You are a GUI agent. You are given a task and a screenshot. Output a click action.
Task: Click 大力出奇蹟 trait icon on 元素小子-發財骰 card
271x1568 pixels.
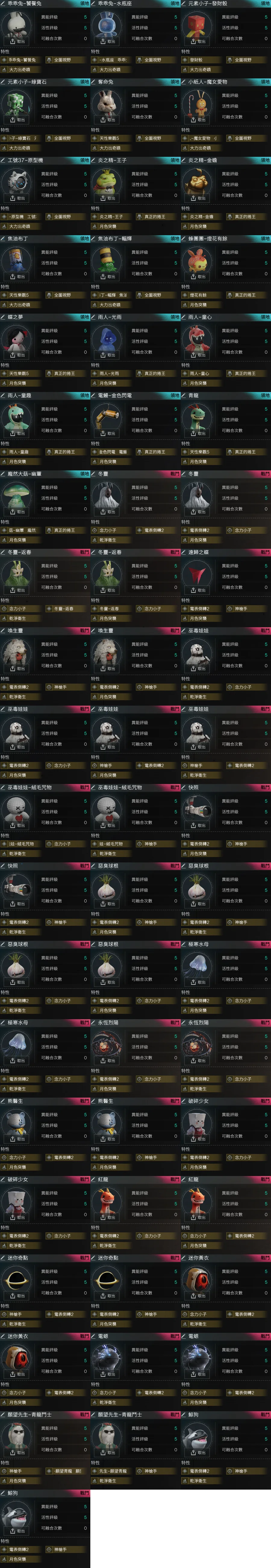coord(185,70)
